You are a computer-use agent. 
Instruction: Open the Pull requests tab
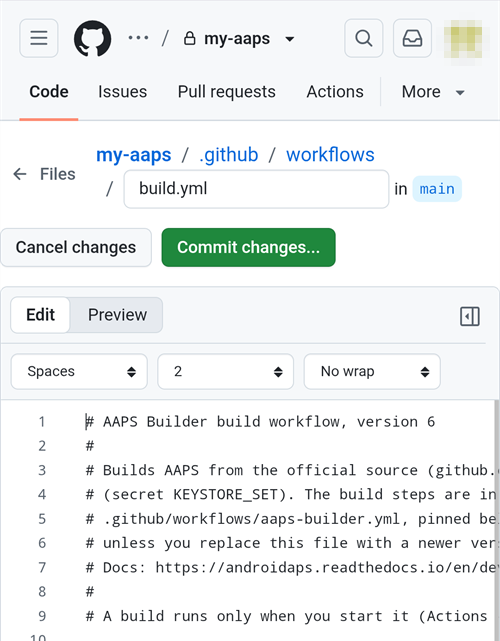[x=226, y=92]
